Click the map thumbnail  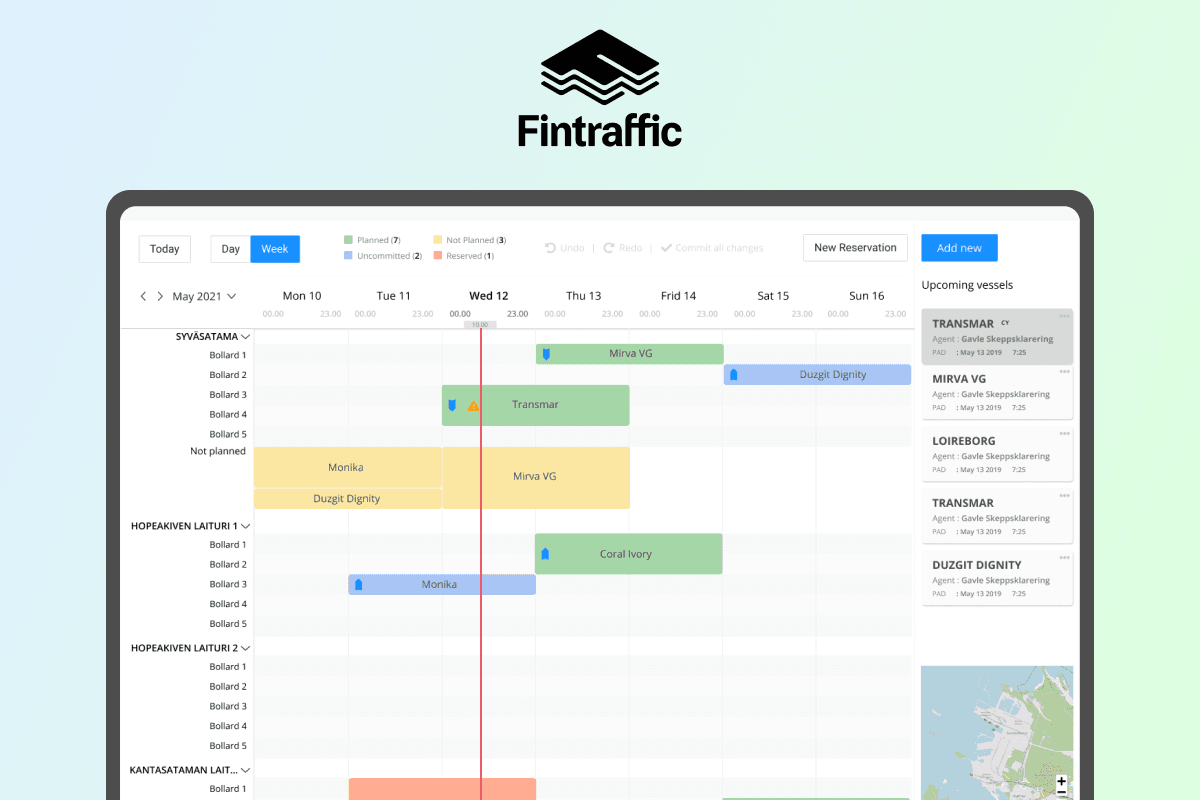(x=996, y=732)
